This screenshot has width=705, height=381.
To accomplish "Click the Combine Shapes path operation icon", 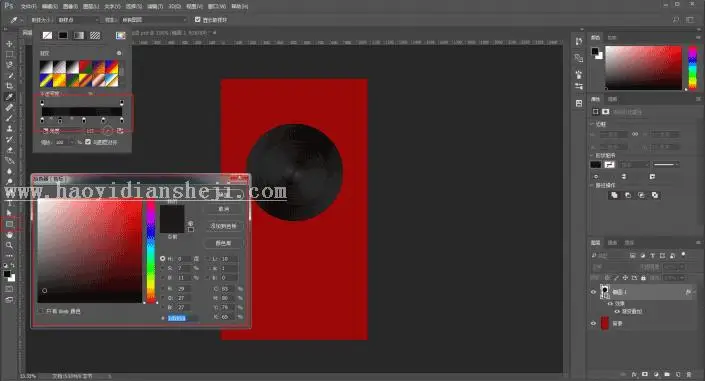I will (x=614, y=195).
